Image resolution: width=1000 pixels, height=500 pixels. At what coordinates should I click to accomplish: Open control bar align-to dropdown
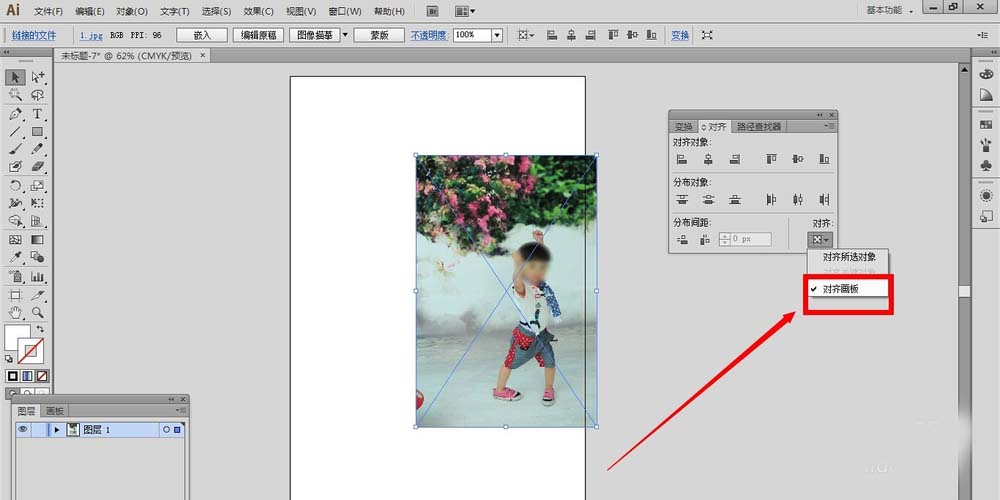coord(526,35)
